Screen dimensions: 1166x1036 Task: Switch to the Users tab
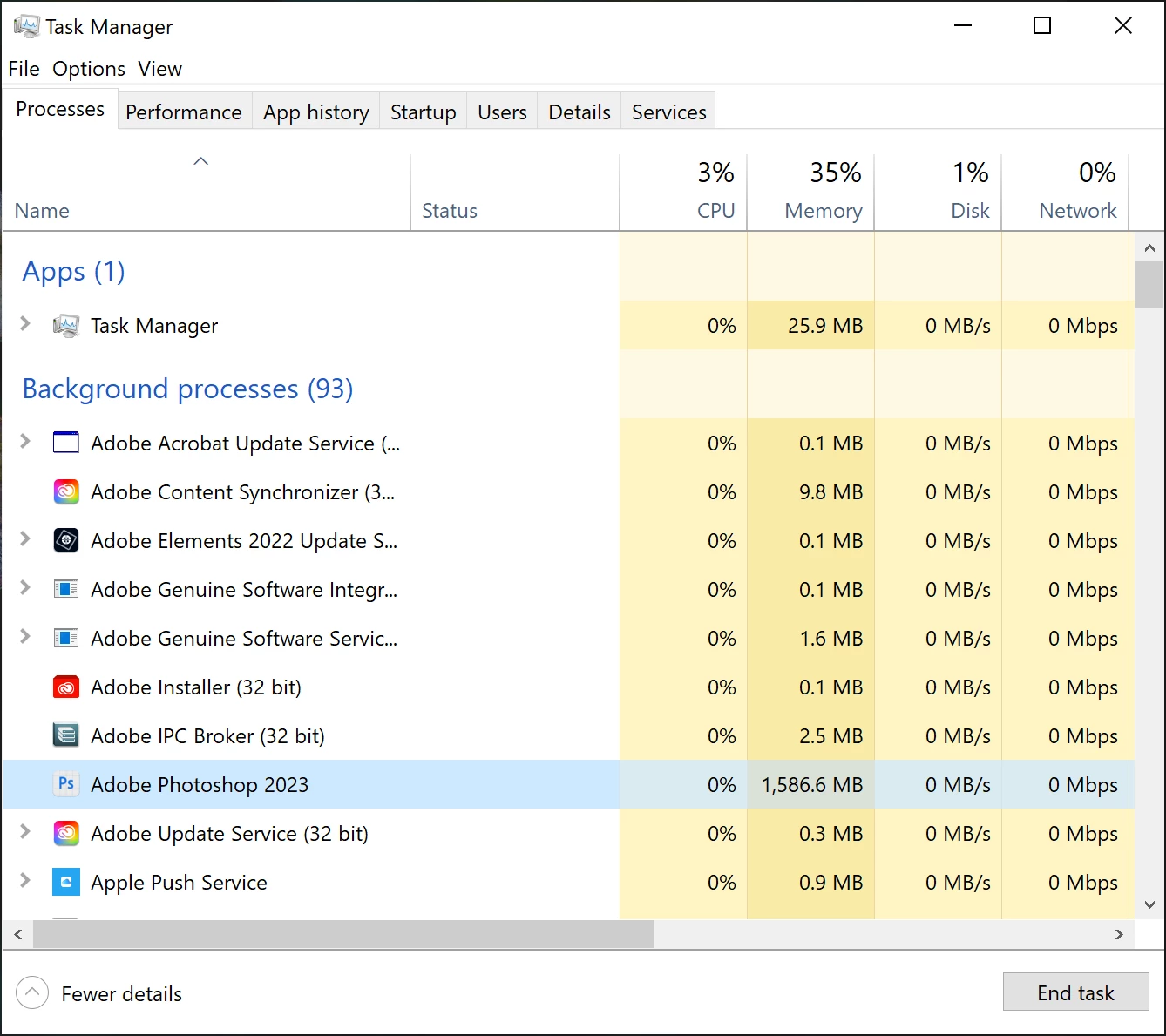(502, 112)
